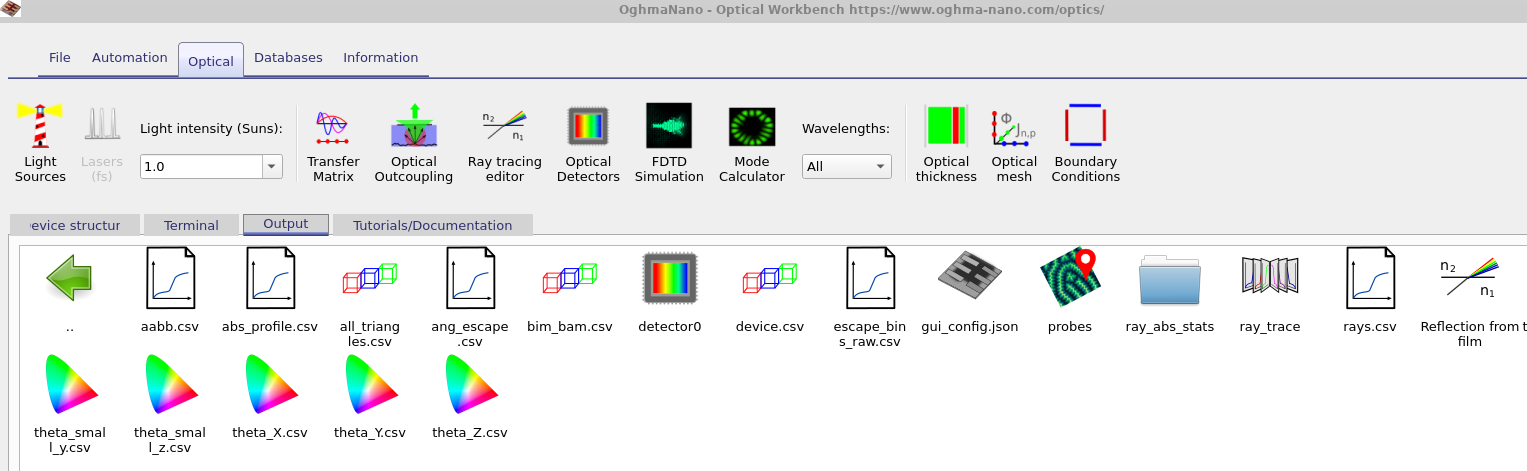Open the rays.csv file
Image resolution: width=1527 pixels, height=471 pixels.
click(x=1370, y=290)
